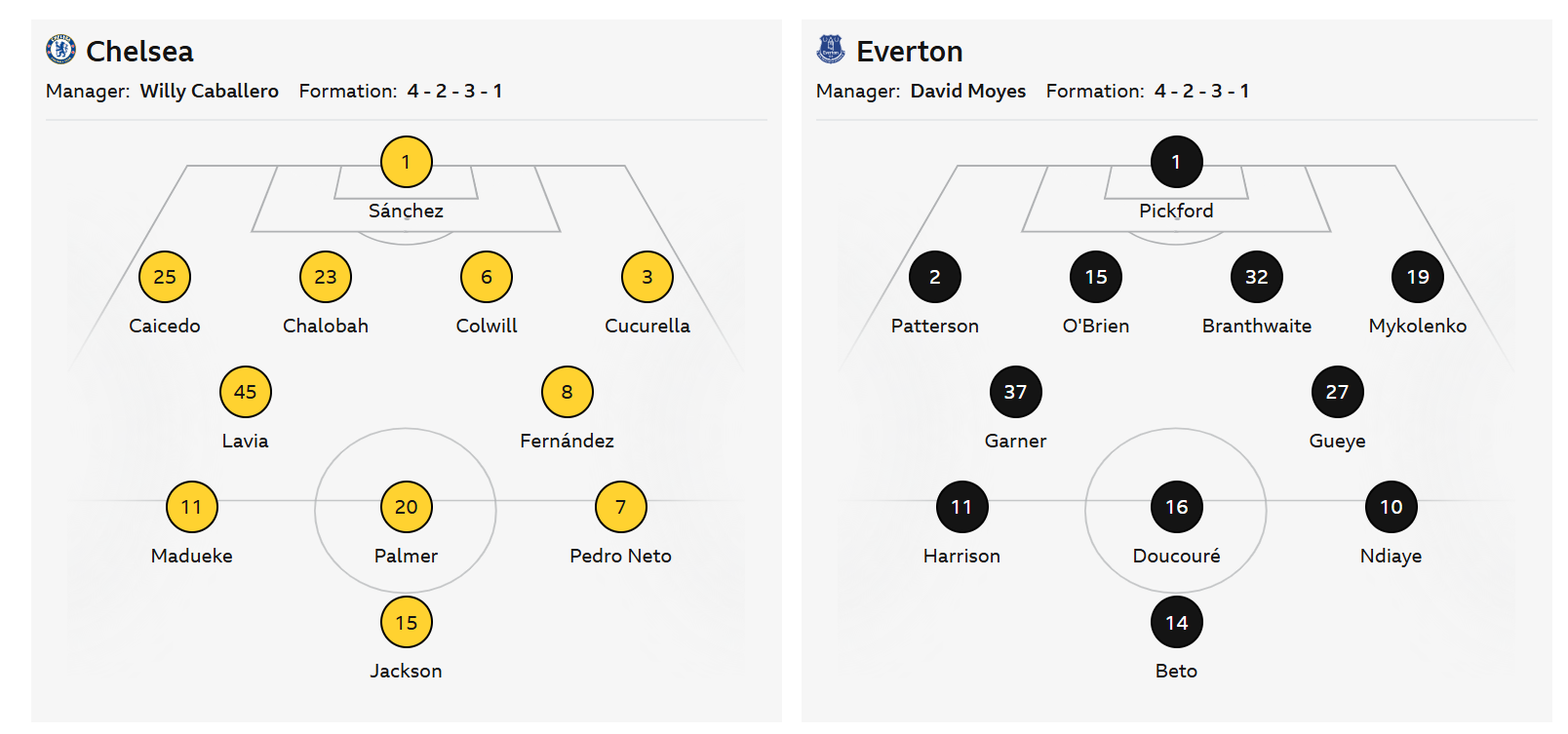The image size is (1568, 734).
Task: Click the Chelsea club crest icon
Action: (x=60, y=50)
